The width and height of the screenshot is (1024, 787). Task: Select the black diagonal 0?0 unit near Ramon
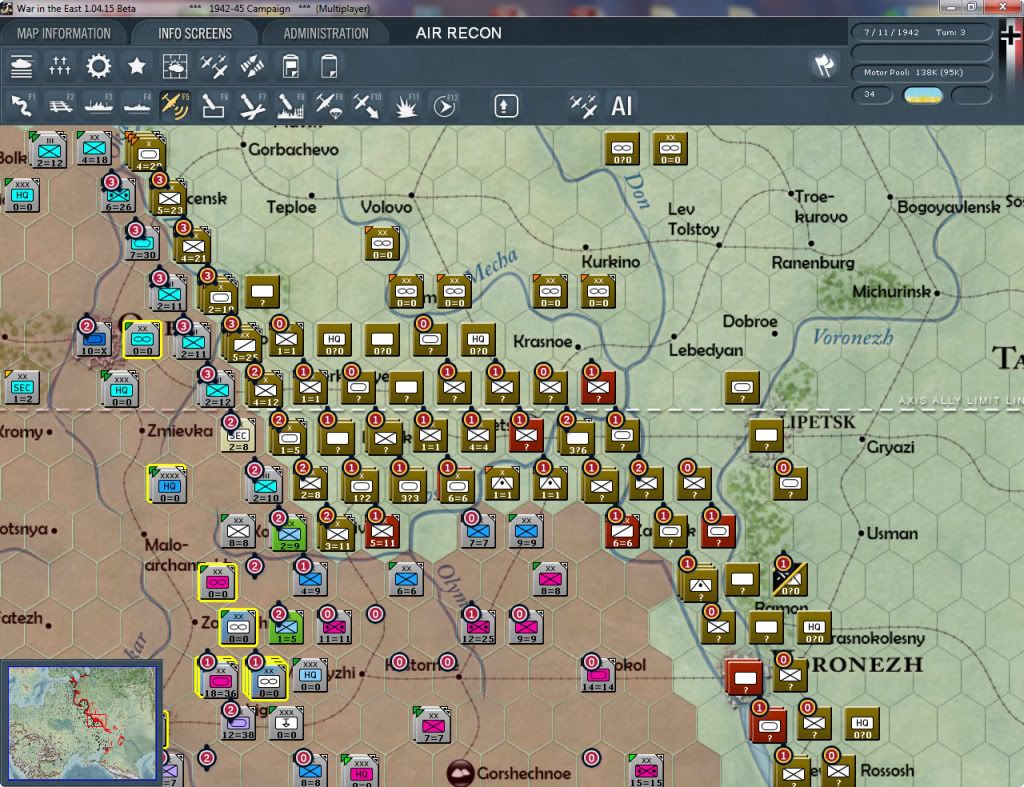pyautogui.click(x=790, y=580)
